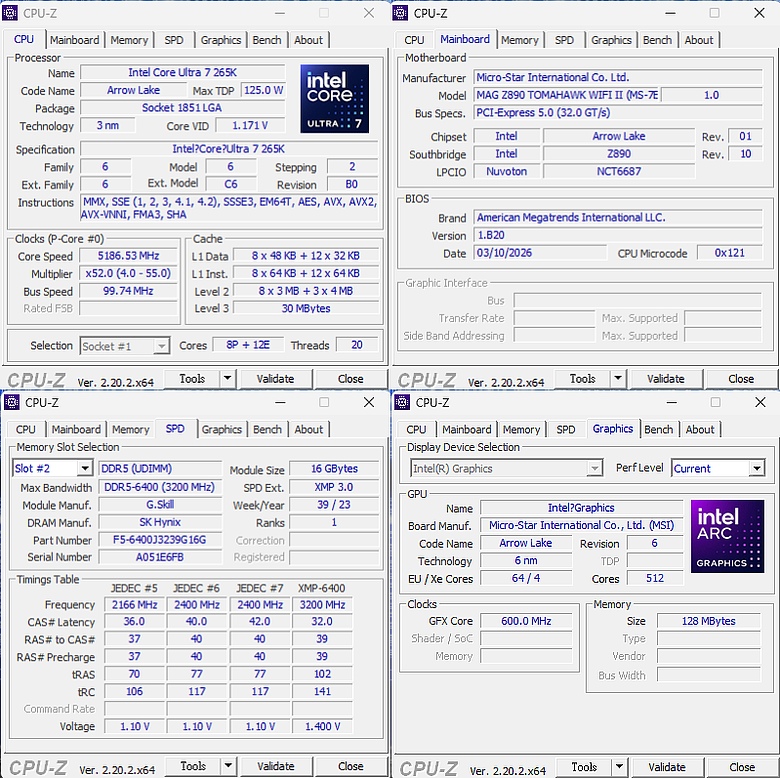The height and width of the screenshot is (778, 780).
Task: Click Core Speed value 5186.53 MHz
Action: coord(128,256)
